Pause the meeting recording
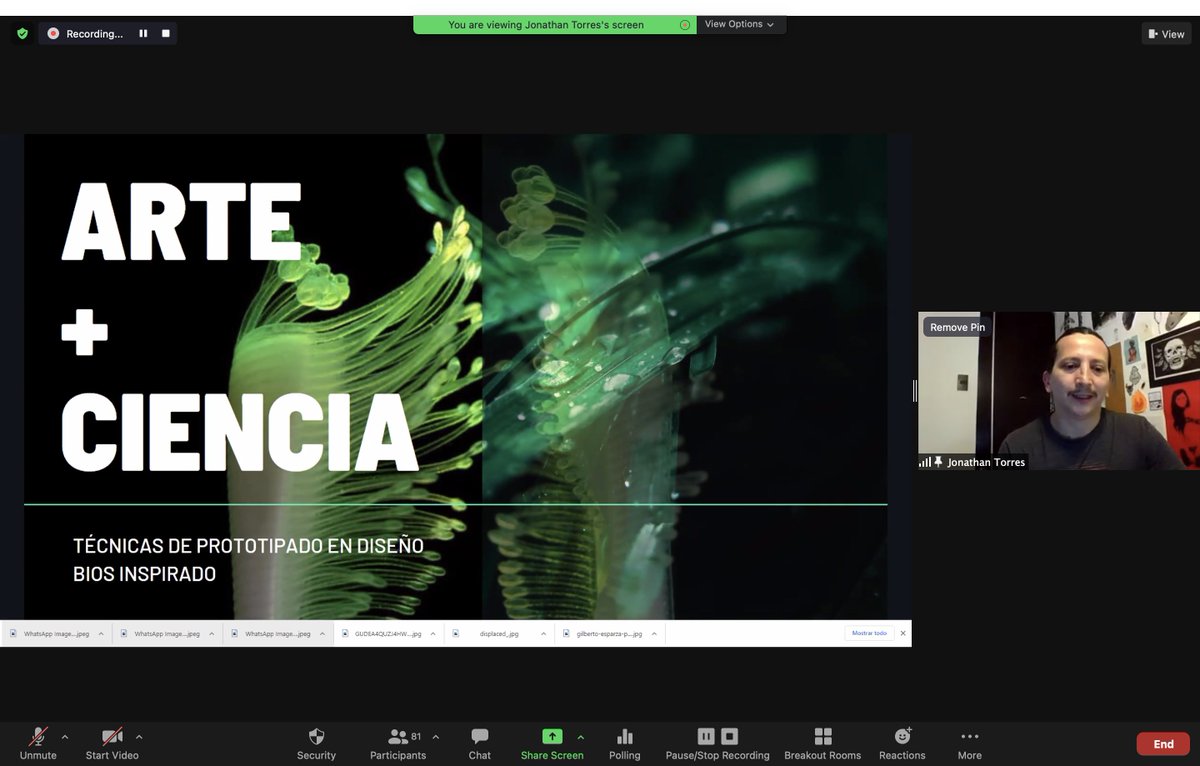The image size is (1200, 766). [x=706, y=735]
